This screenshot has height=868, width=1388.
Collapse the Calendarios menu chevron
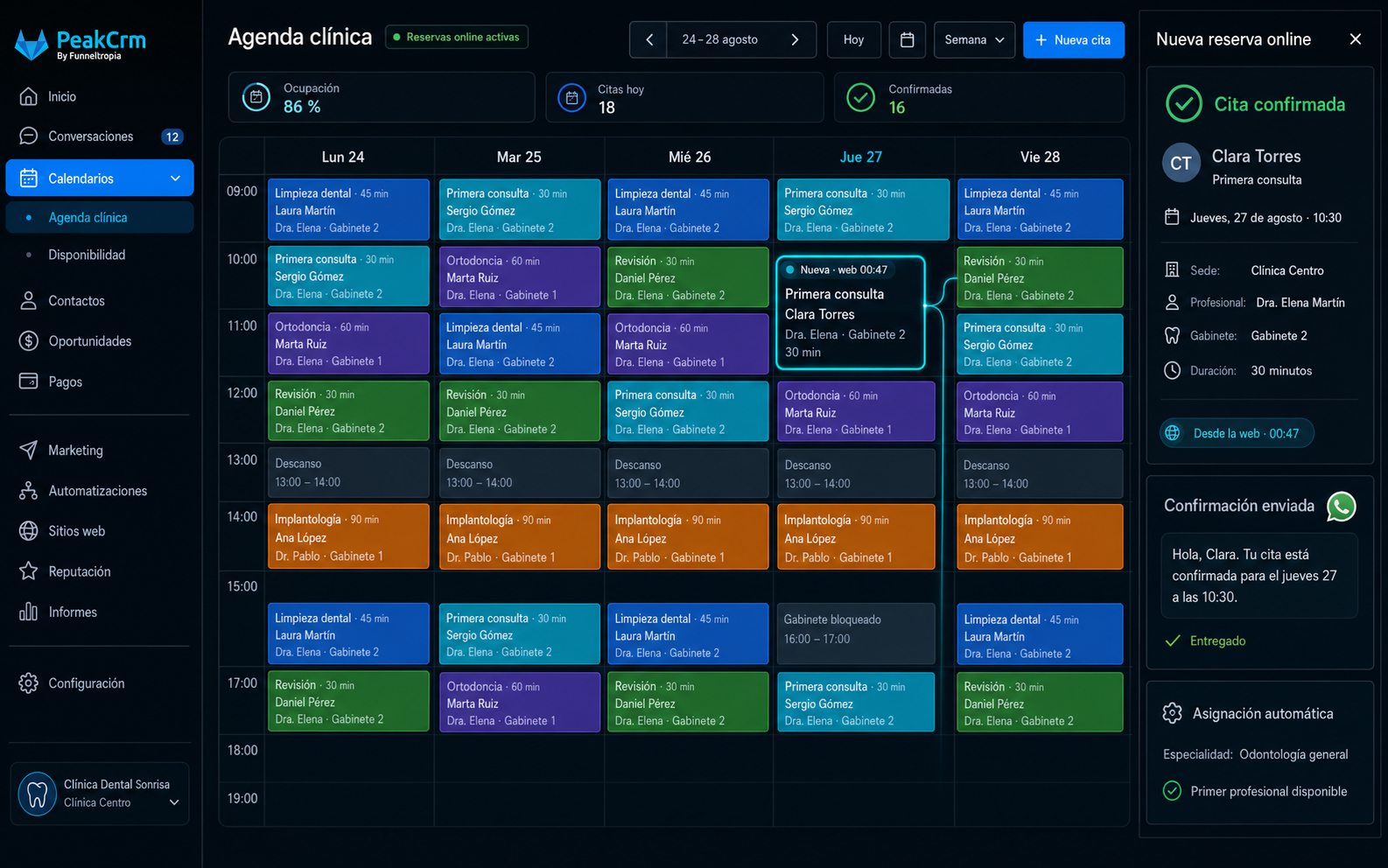(x=175, y=178)
